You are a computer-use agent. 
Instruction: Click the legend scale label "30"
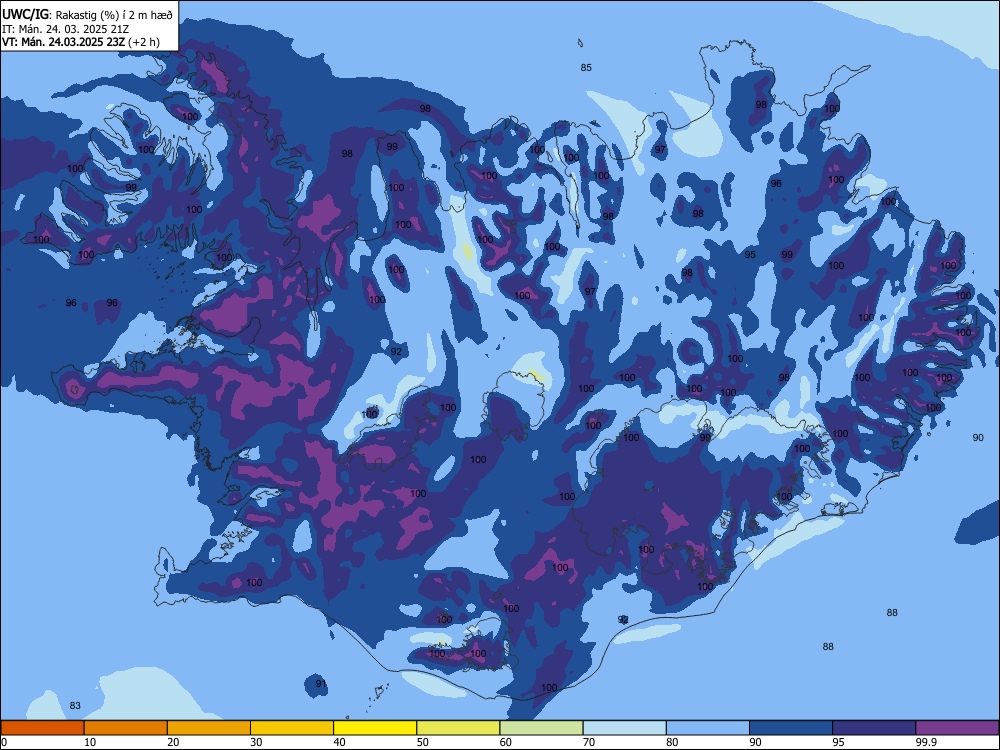(x=256, y=742)
